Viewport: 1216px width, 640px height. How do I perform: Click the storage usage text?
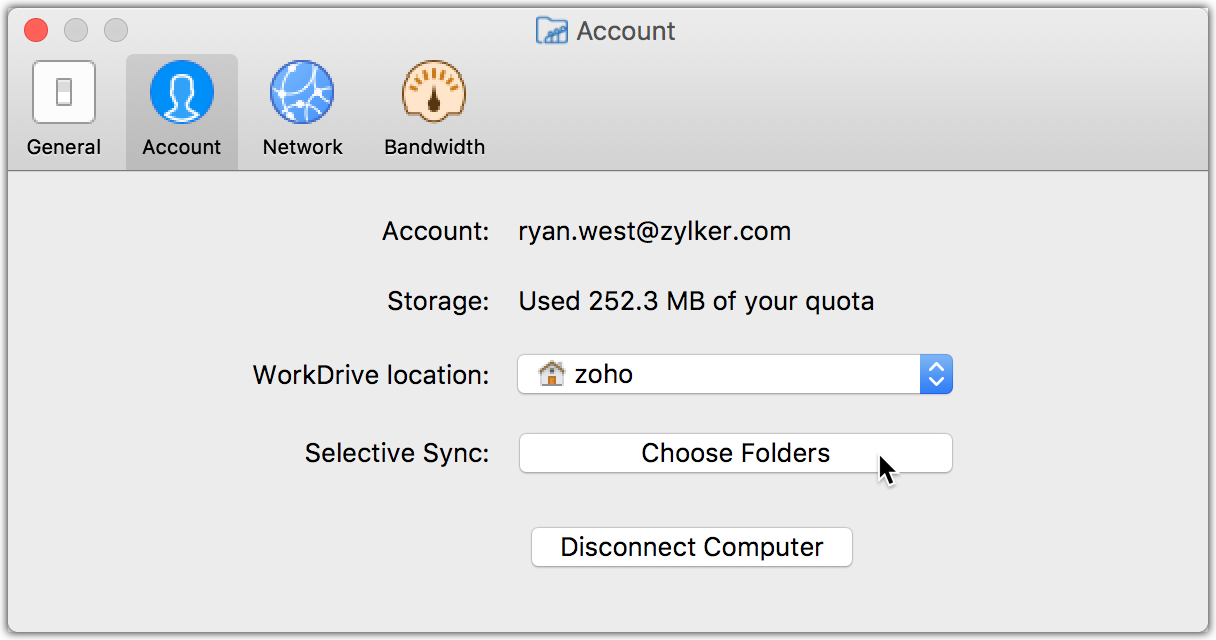pos(696,301)
